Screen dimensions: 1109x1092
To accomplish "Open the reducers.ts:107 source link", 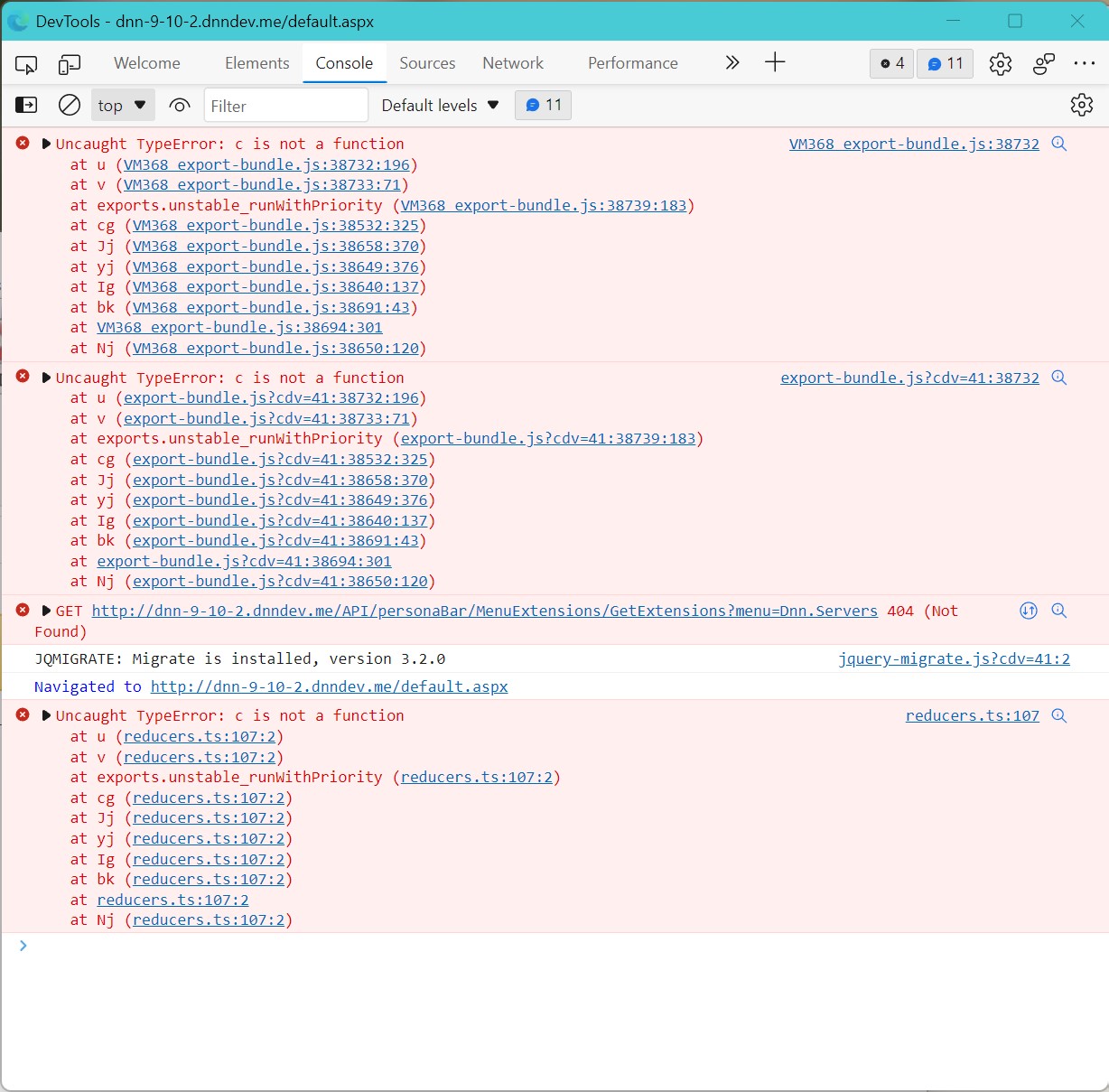I will click(972, 715).
